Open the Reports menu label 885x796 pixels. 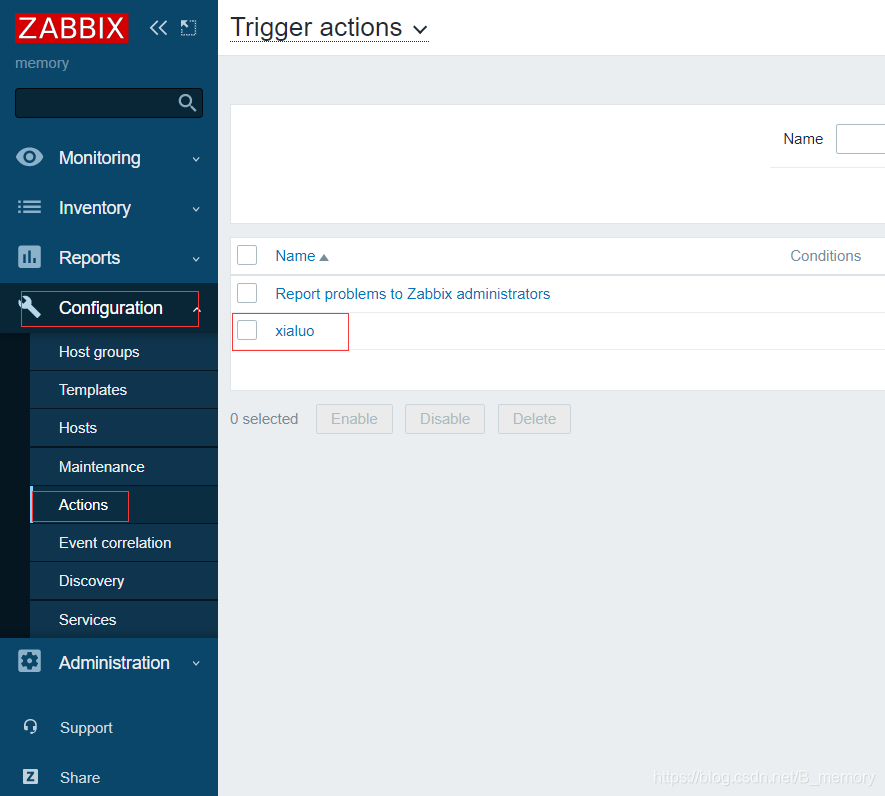point(90,257)
